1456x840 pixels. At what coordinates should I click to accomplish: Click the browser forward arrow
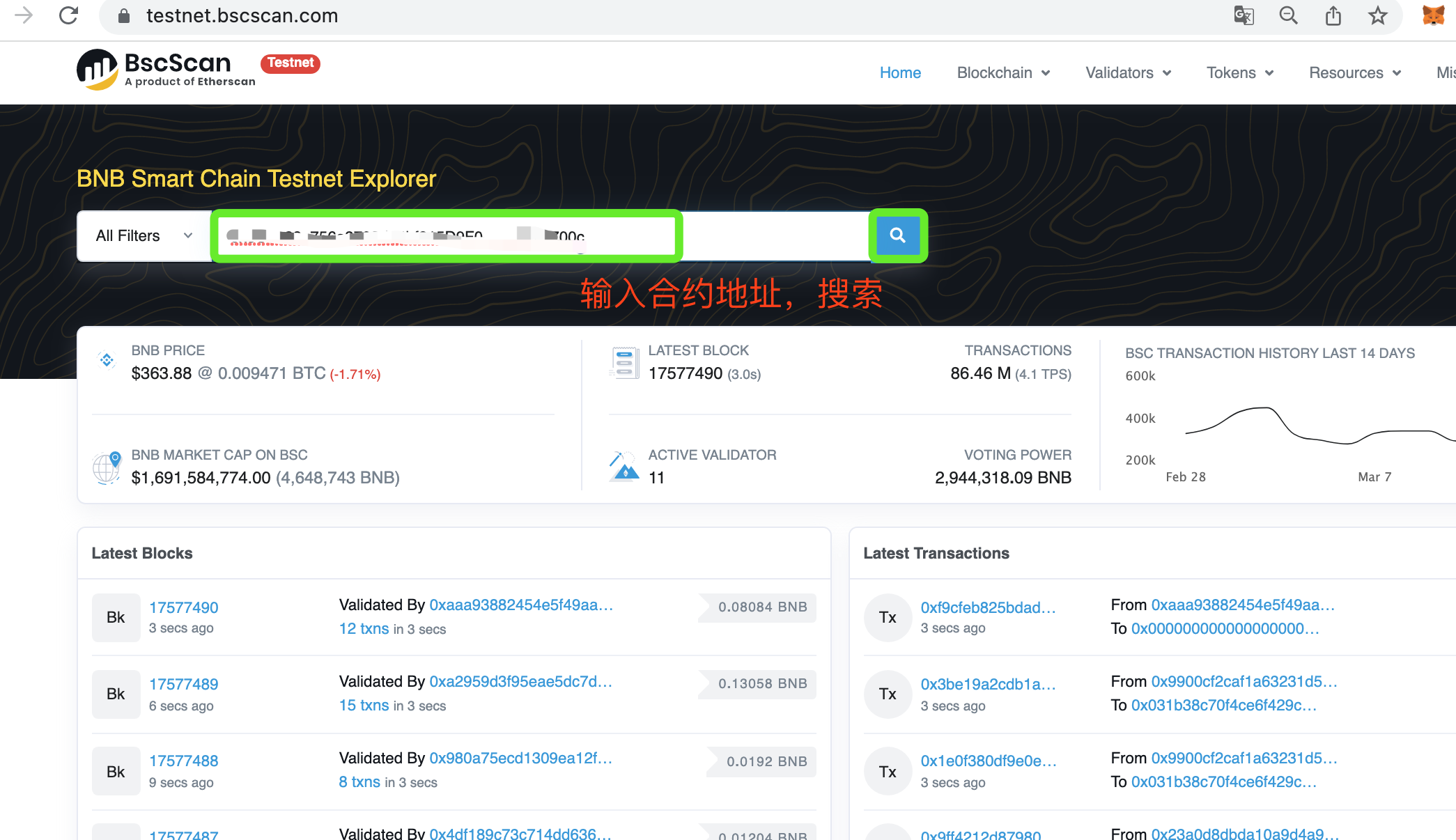(x=24, y=15)
